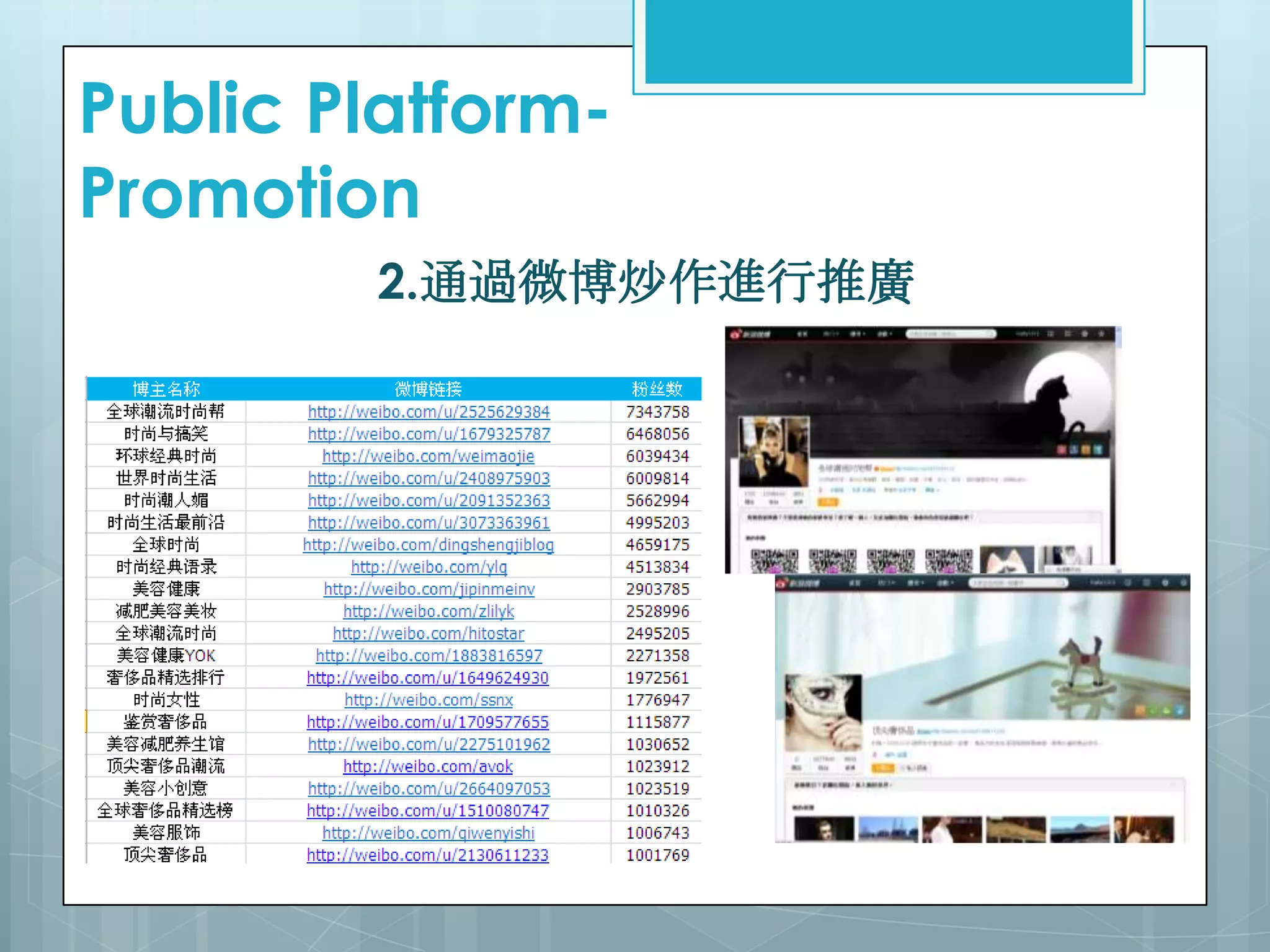The width and height of the screenshot is (1270, 952).
Task: Open link weibo.com/u/1709577655
Action: [427, 723]
